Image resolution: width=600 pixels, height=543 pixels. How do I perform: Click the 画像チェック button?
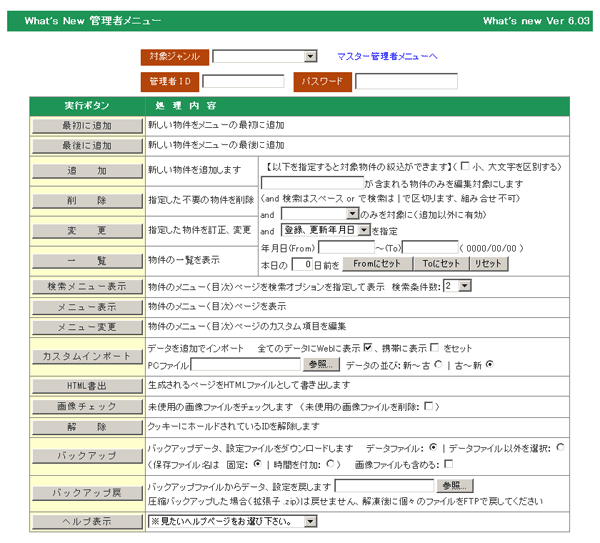pos(87,406)
